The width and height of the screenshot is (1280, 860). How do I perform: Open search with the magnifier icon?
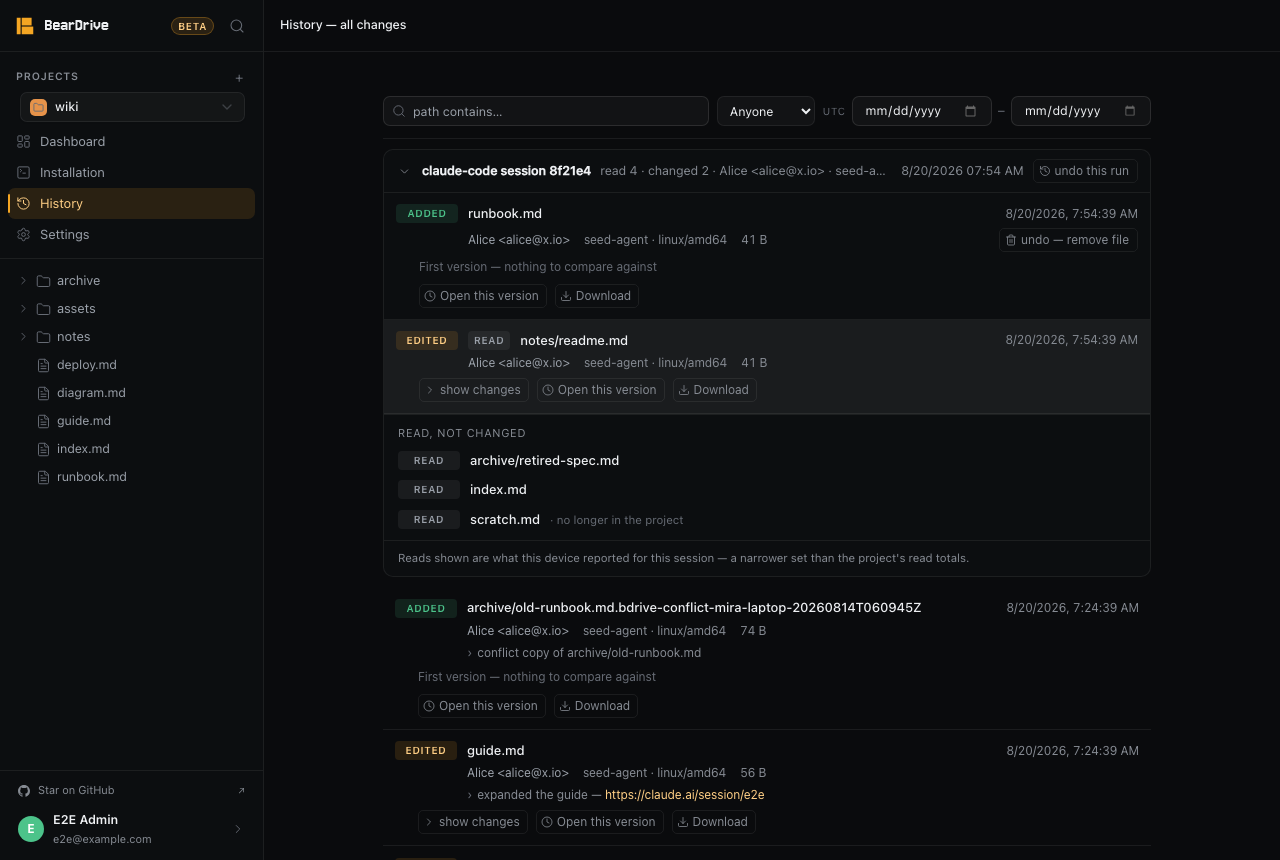[237, 26]
